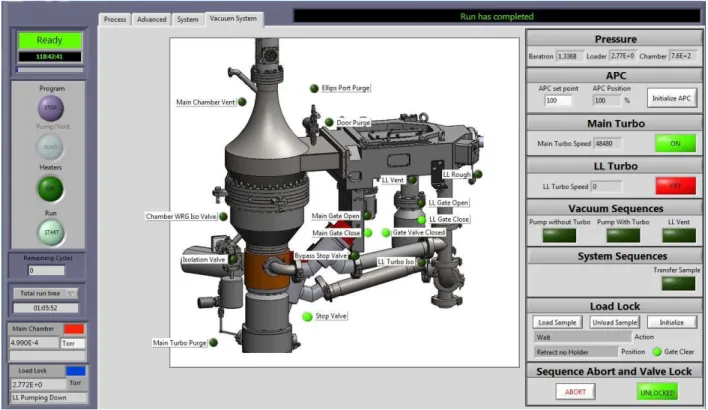The height and width of the screenshot is (410, 708).
Task: Click the Initialize APC button
Action: [671, 98]
